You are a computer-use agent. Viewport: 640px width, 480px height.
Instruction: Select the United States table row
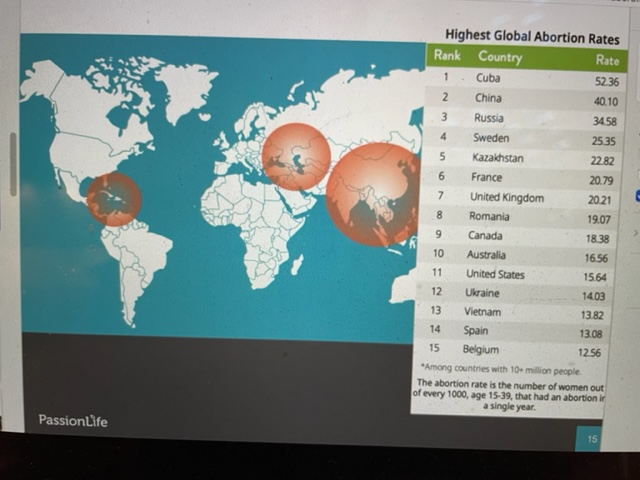click(x=522, y=274)
